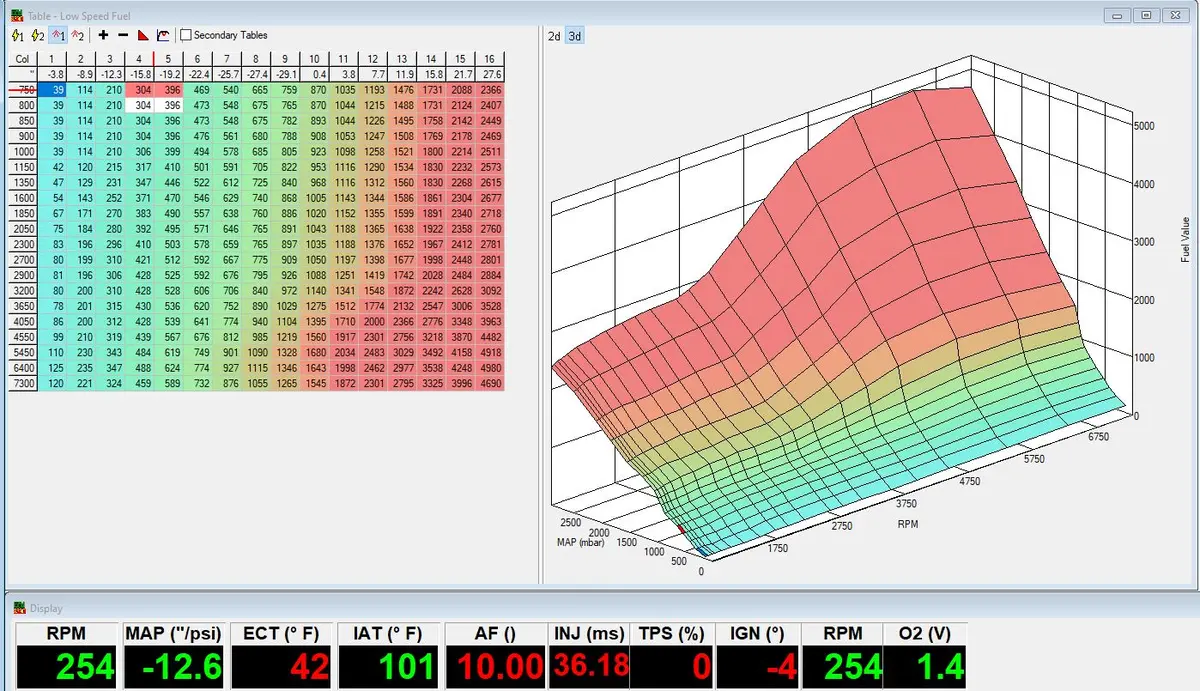1200x691 pixels.
Task: Click the MAP (mbar) axis label
Action: [x=581, y=541]
